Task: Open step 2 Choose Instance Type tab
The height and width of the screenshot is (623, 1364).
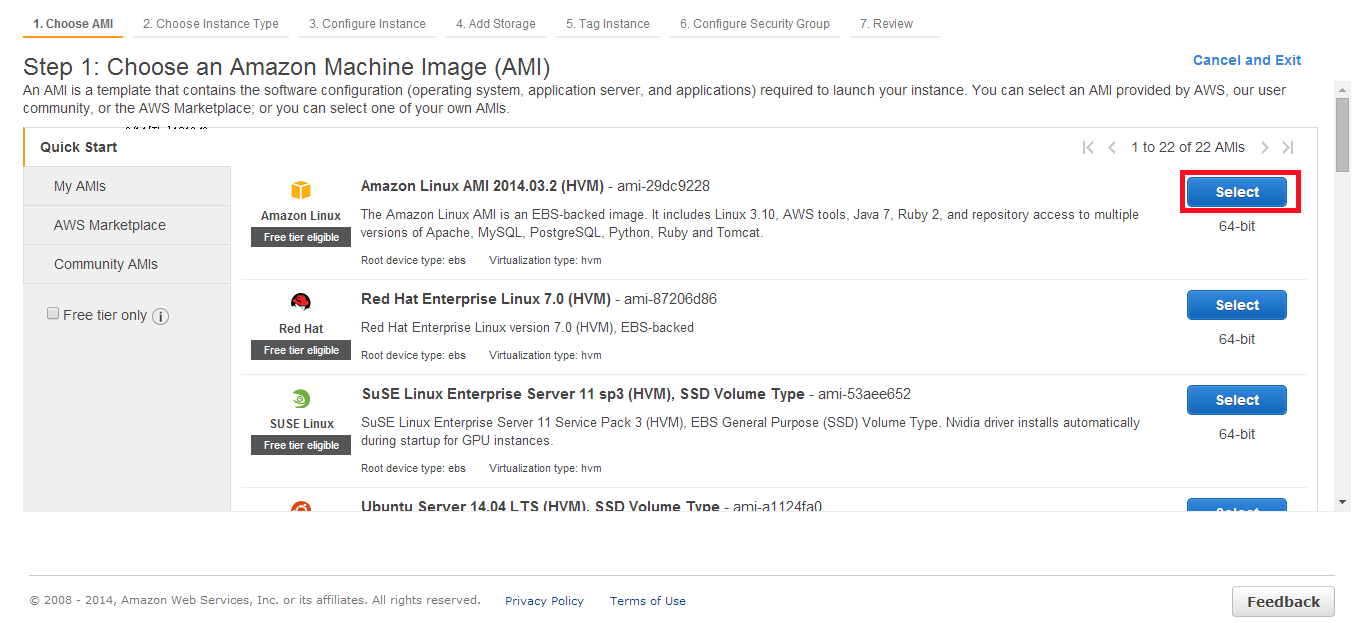Action: (x=211, y=24)
